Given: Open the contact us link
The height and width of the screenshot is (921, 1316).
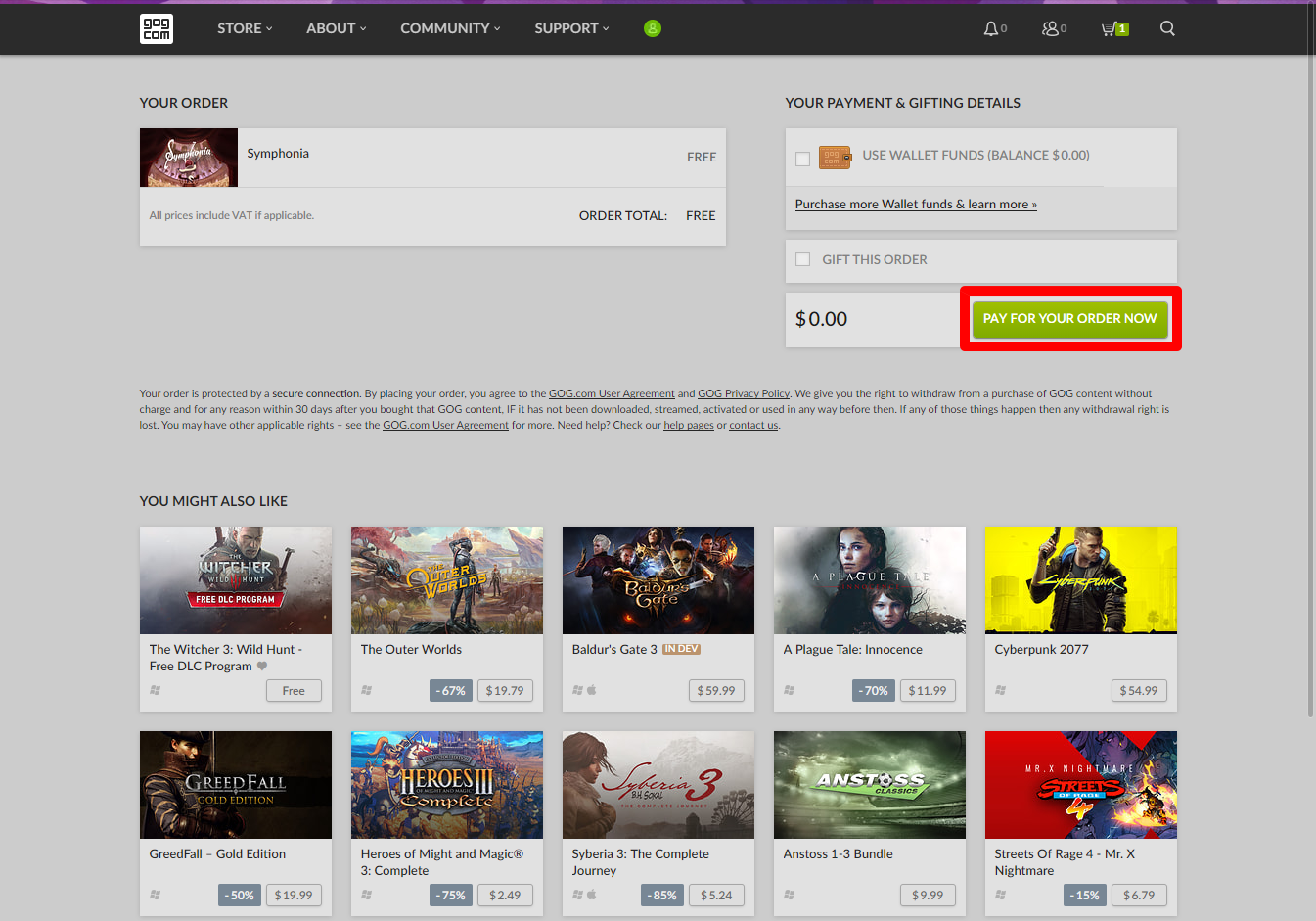Looking at the screenshot, I should (753, 425).
